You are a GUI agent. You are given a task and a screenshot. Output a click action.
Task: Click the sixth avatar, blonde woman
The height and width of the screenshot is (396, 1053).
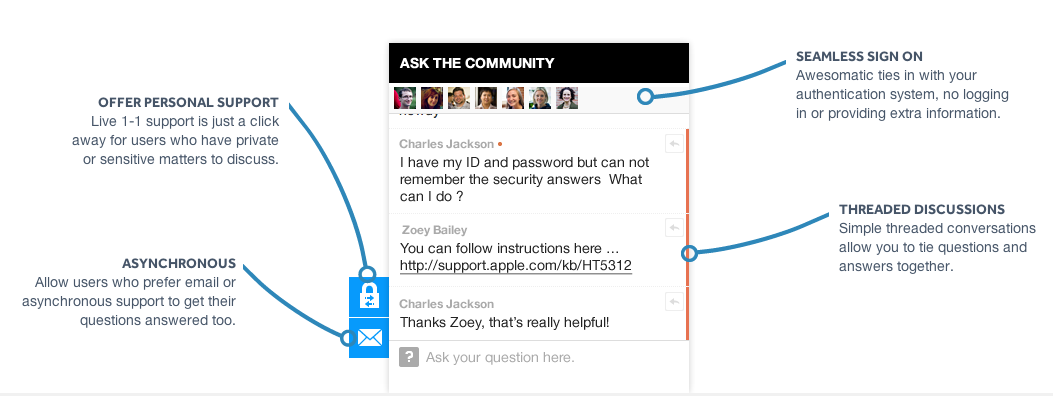point(539,98)
